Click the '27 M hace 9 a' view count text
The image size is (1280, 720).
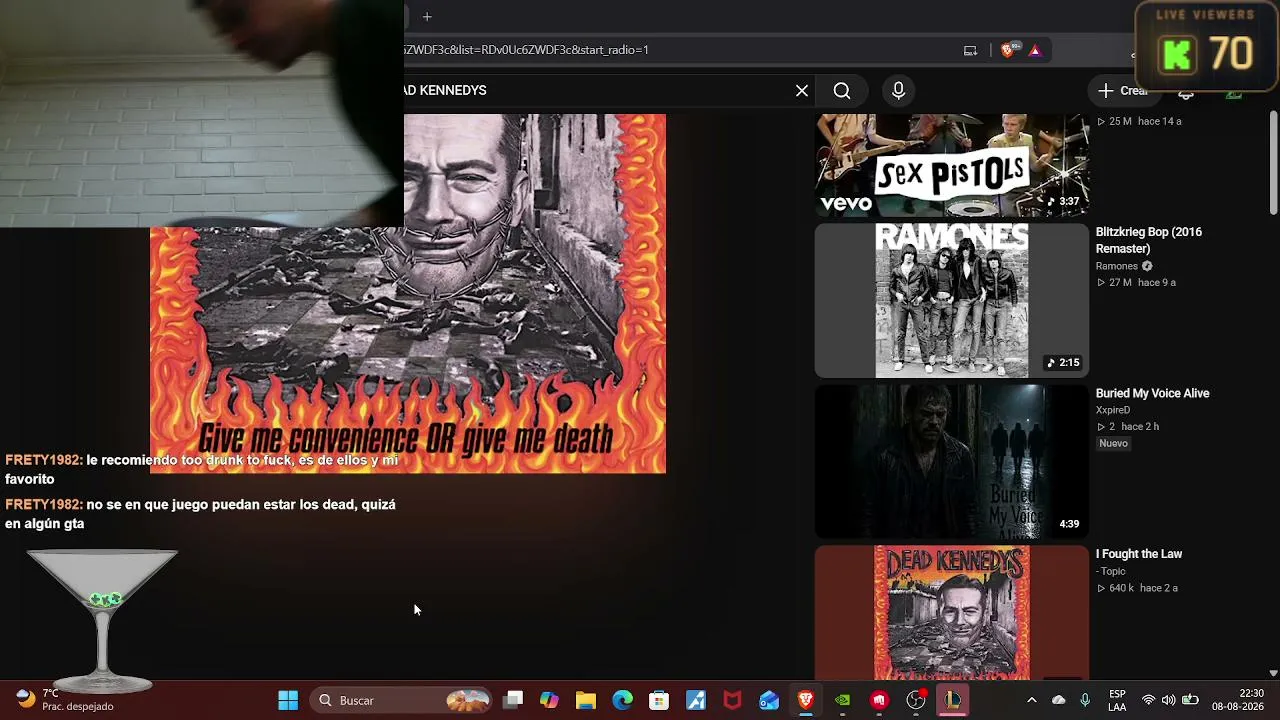tap(1136, 283)
